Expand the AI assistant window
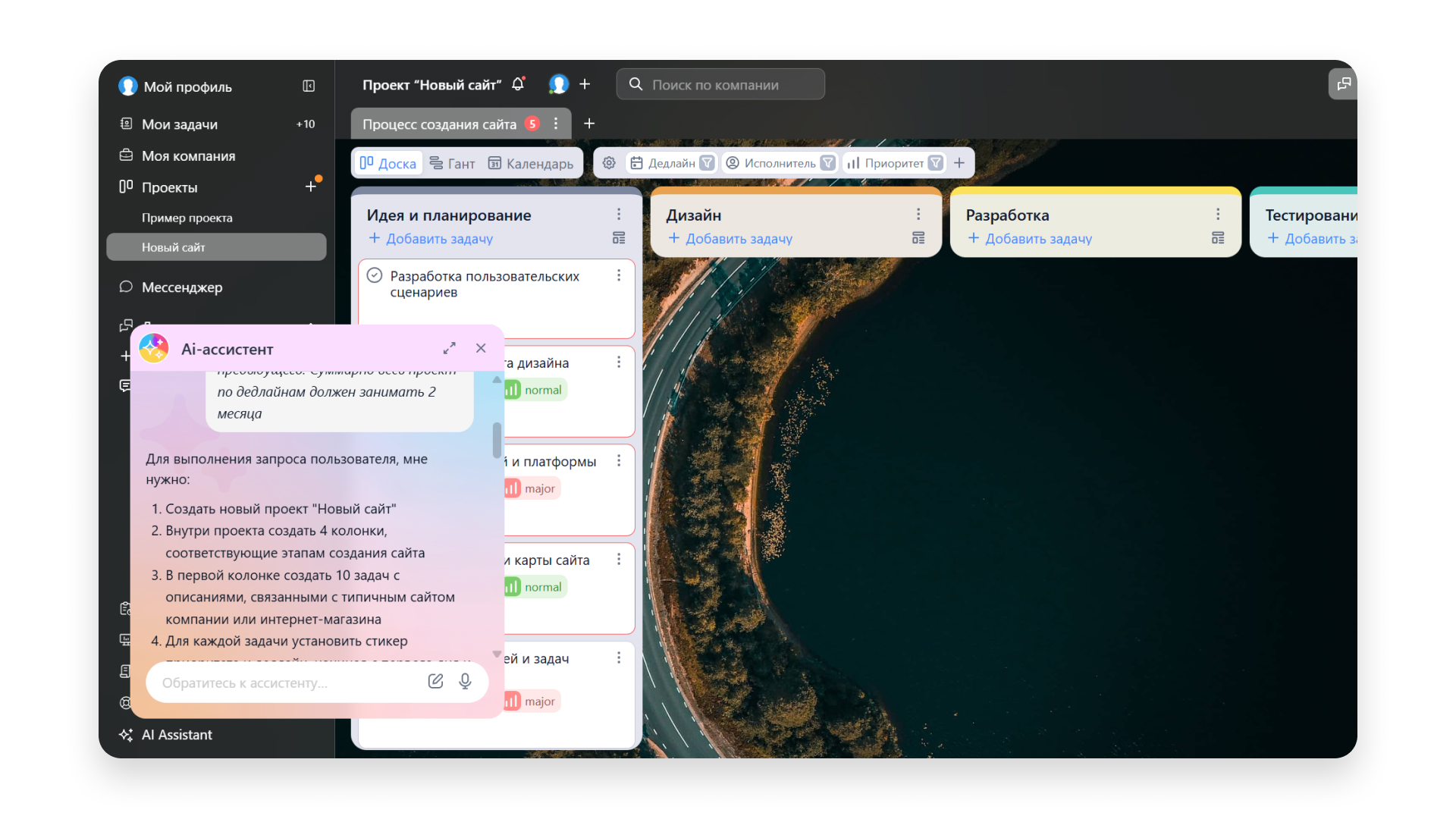 450,348
